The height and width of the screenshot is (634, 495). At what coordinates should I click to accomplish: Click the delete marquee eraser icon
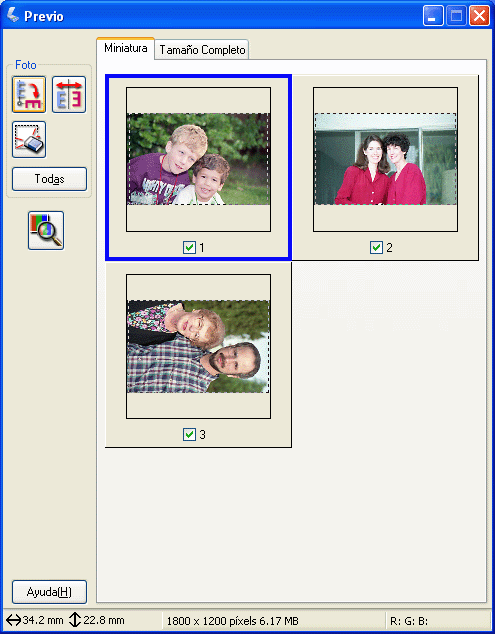pyautogui.click(x=29, y=139)
